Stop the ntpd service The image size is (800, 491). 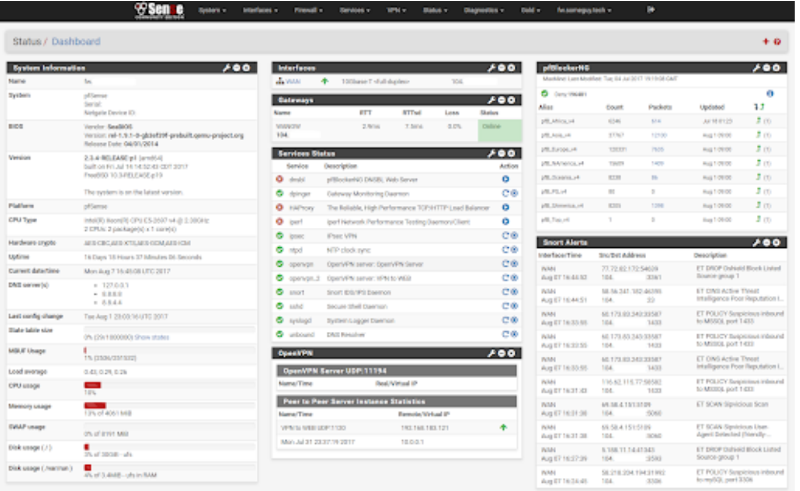point(514,250)
